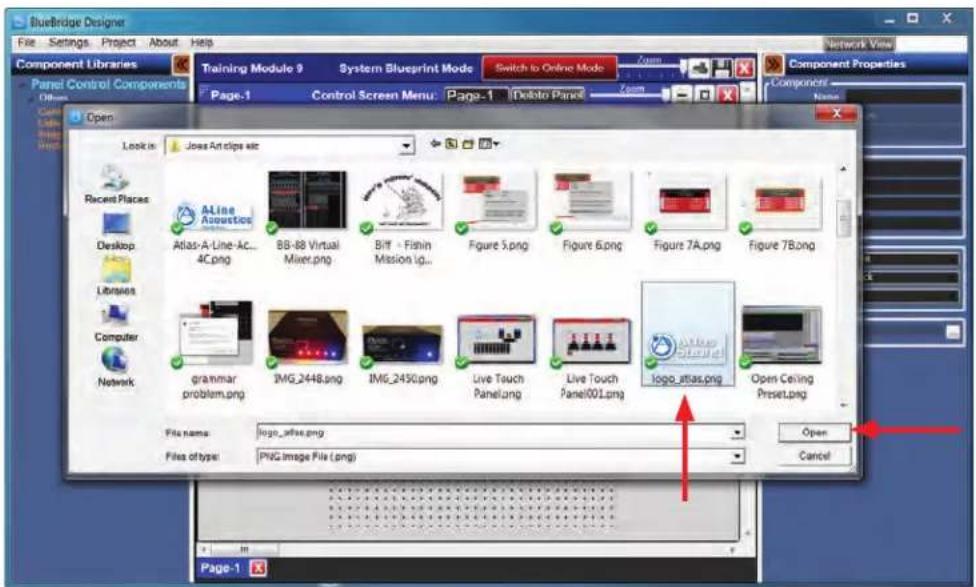Click the dialog file list scrollbar
The height and width of the screenshot is (587, 976).
(x=843, y=286)
